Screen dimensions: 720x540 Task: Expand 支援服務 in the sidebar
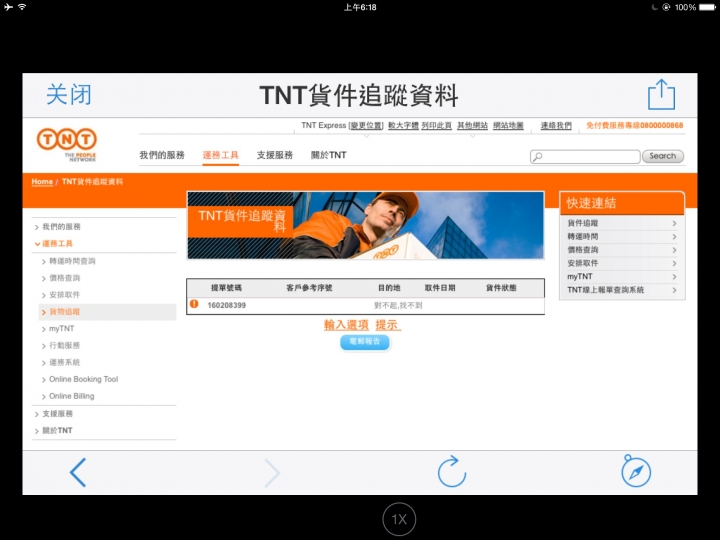pos(57,414)
